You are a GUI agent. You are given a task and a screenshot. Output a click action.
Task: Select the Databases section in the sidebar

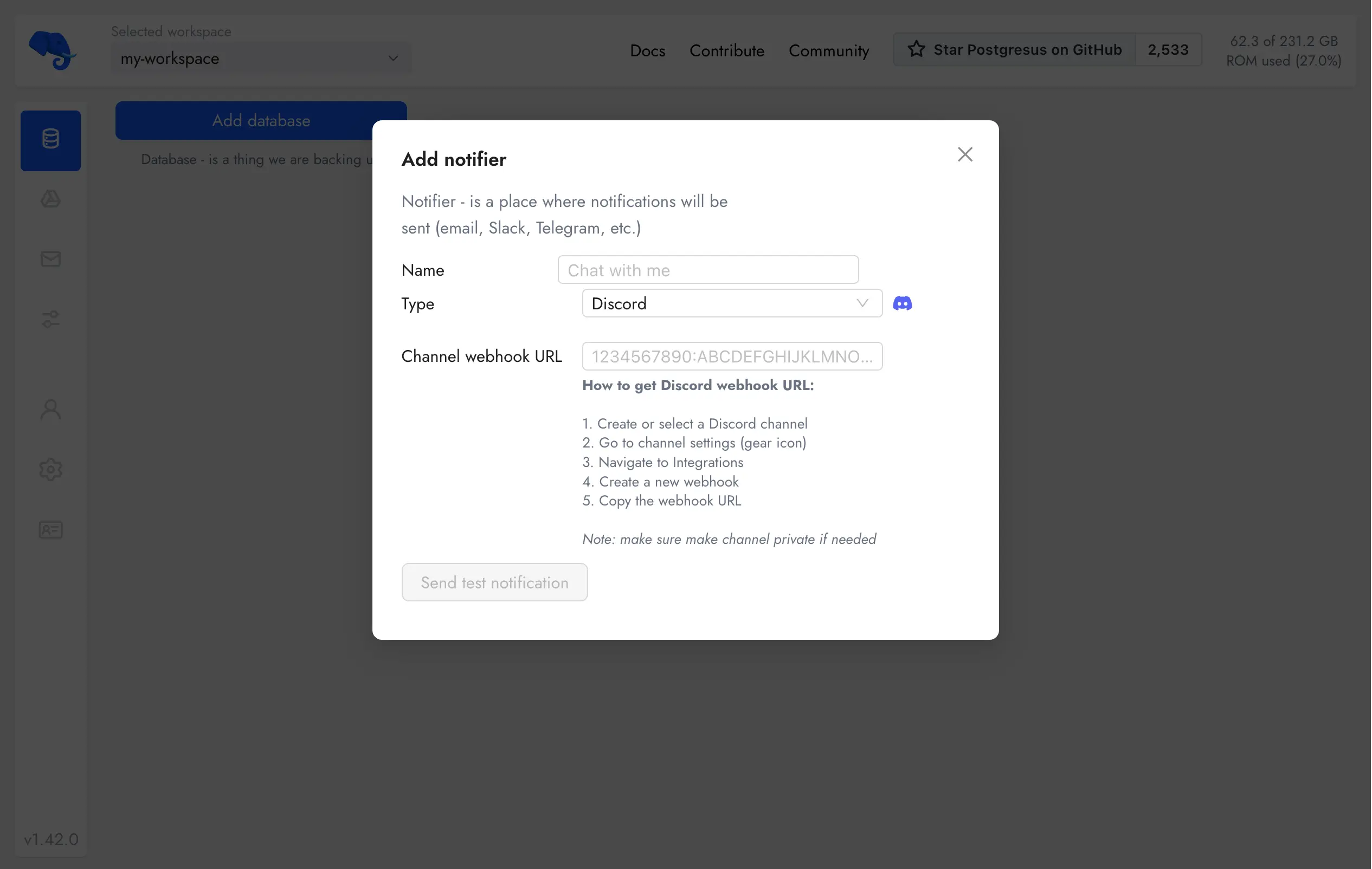(50, 140)
